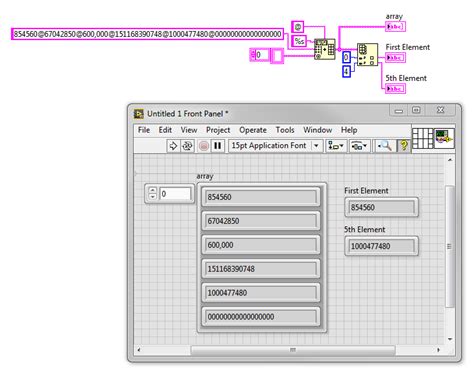Click the 5th Element indicator value

(x=381, y=246)
